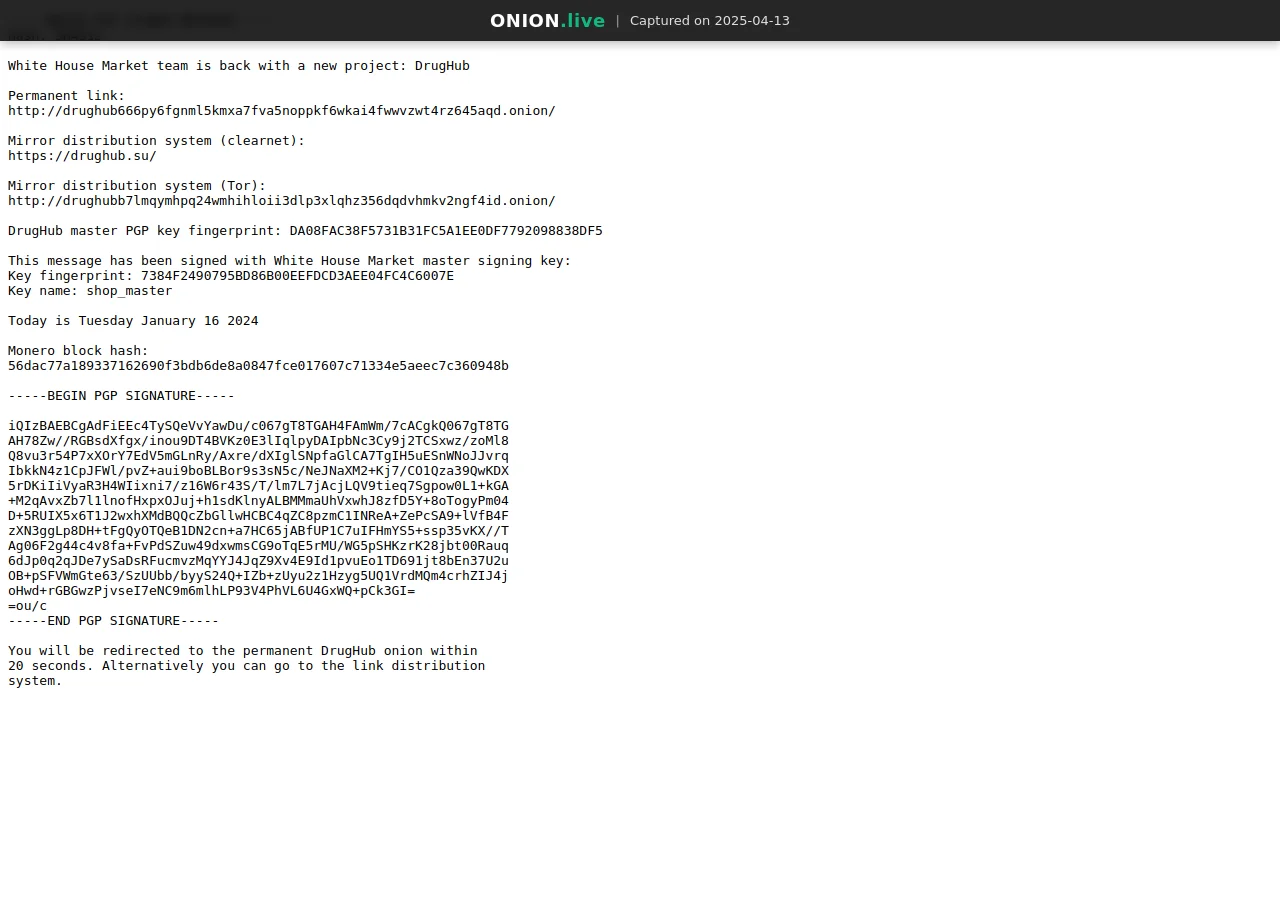This screenshot has height=900, width=1280.
Task: Click the signature line starting with 'zXN3ggLp8DH'
Action: click(x=258, y=531)
